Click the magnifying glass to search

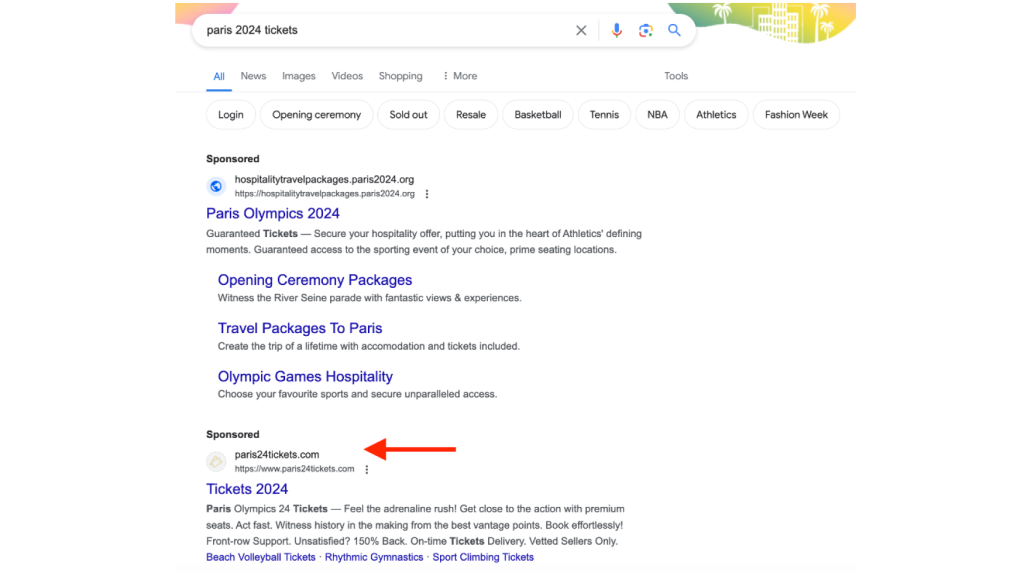(x=674, y=30)
